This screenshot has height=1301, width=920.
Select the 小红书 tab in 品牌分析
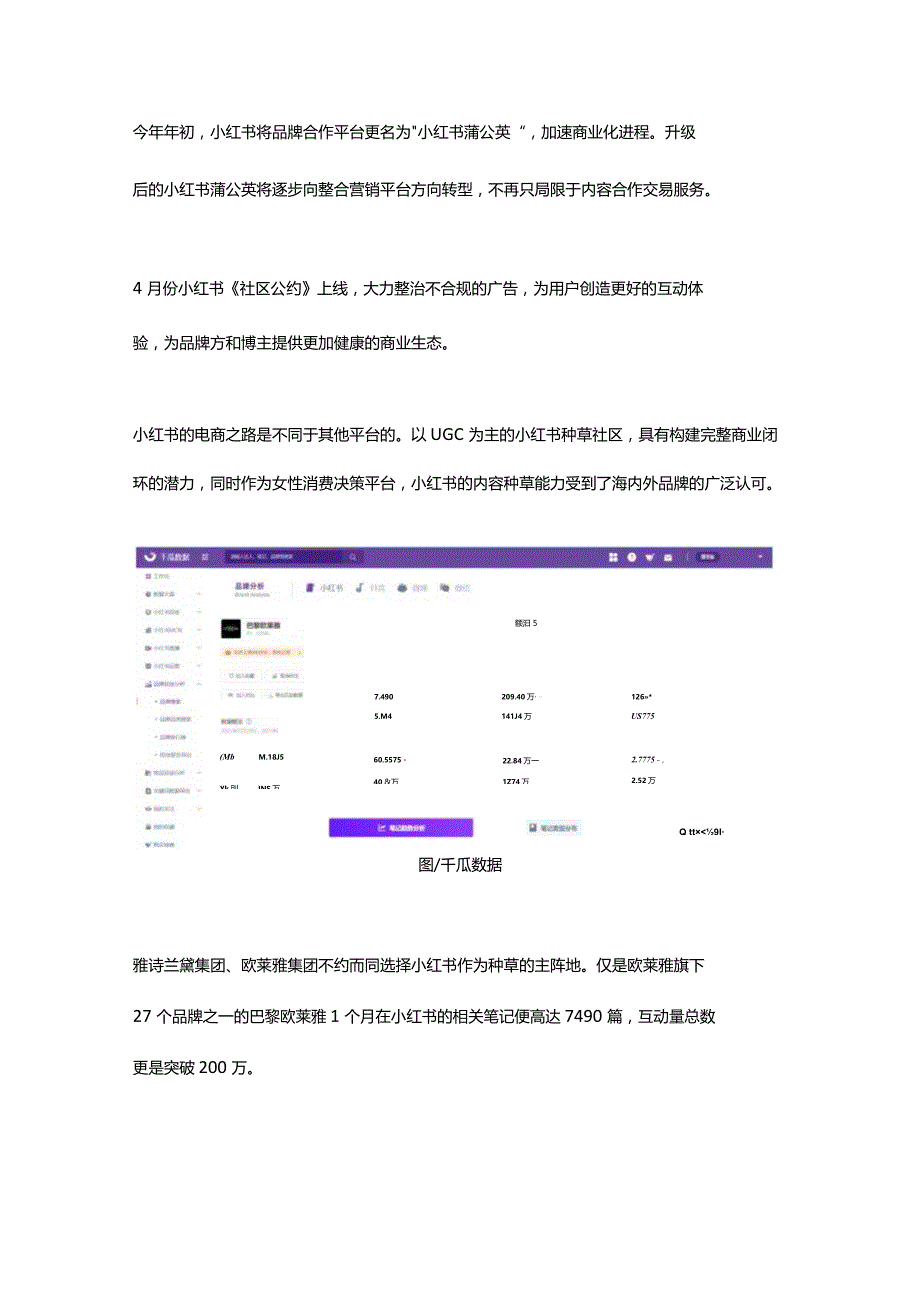click(322, 586)
